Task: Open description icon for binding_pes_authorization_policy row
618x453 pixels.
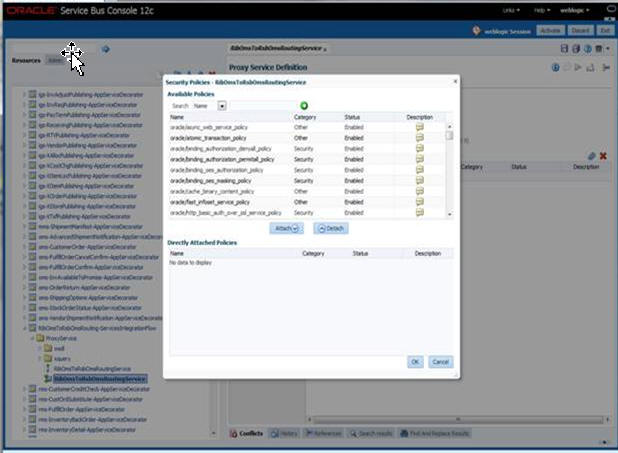Action: [420, 170]
